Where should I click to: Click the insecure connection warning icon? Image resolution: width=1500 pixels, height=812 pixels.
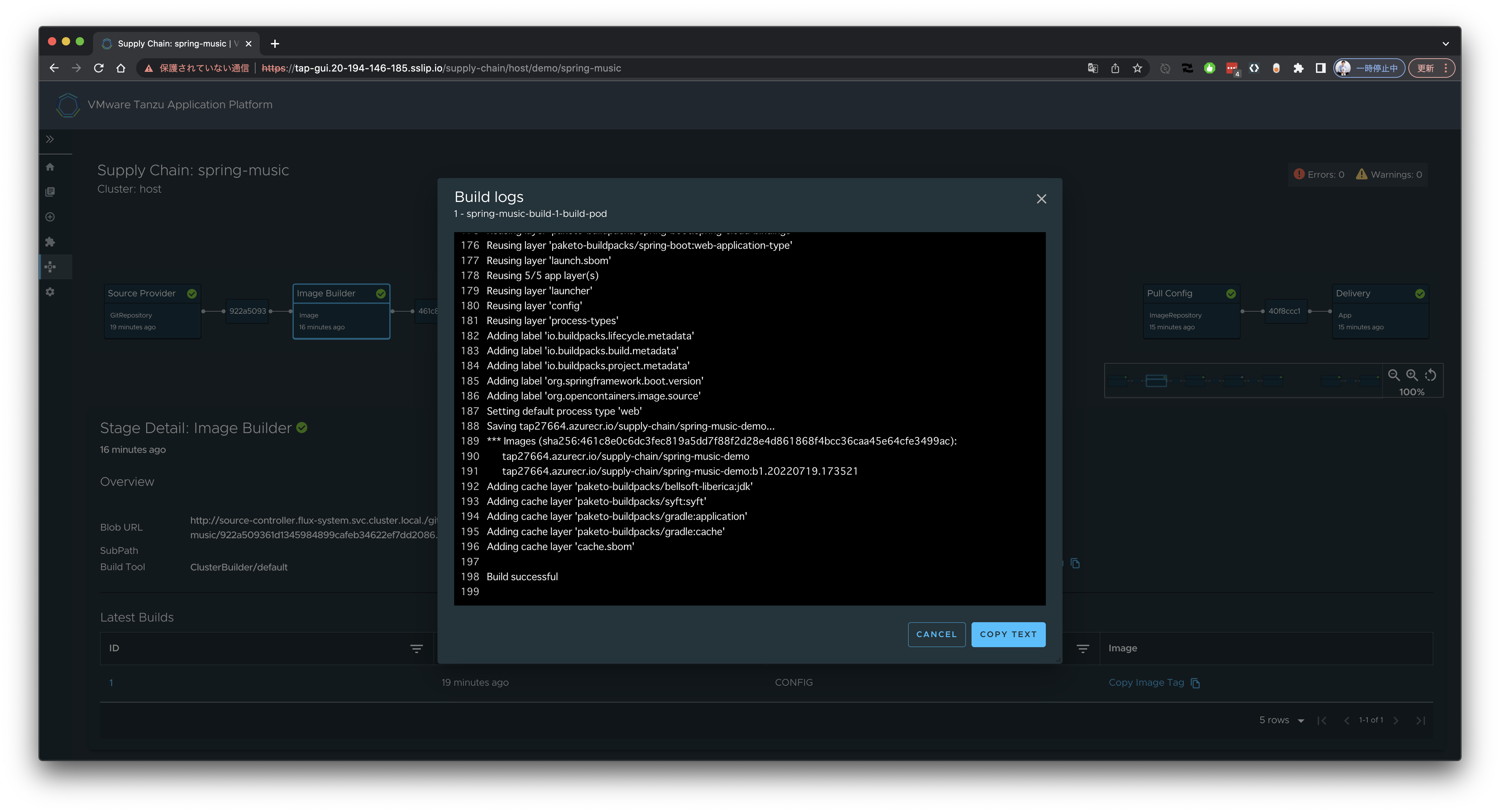(x=149, y=68)
